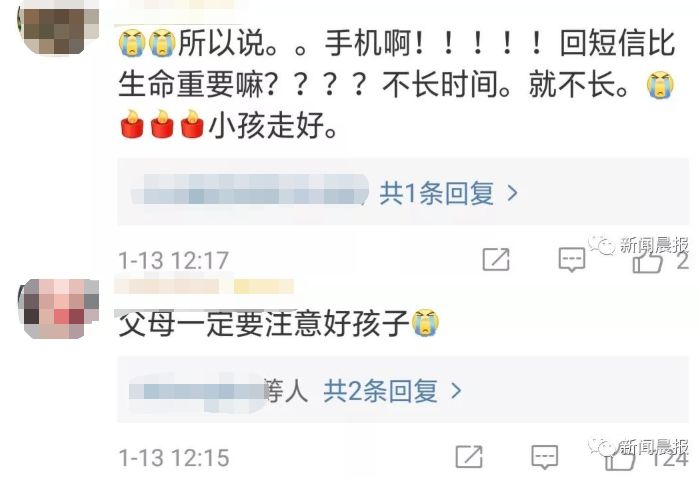This screenshot has width=699, height=487.
Task: Open the first commenter's pixelated avatar
Action: coord(58,29)
